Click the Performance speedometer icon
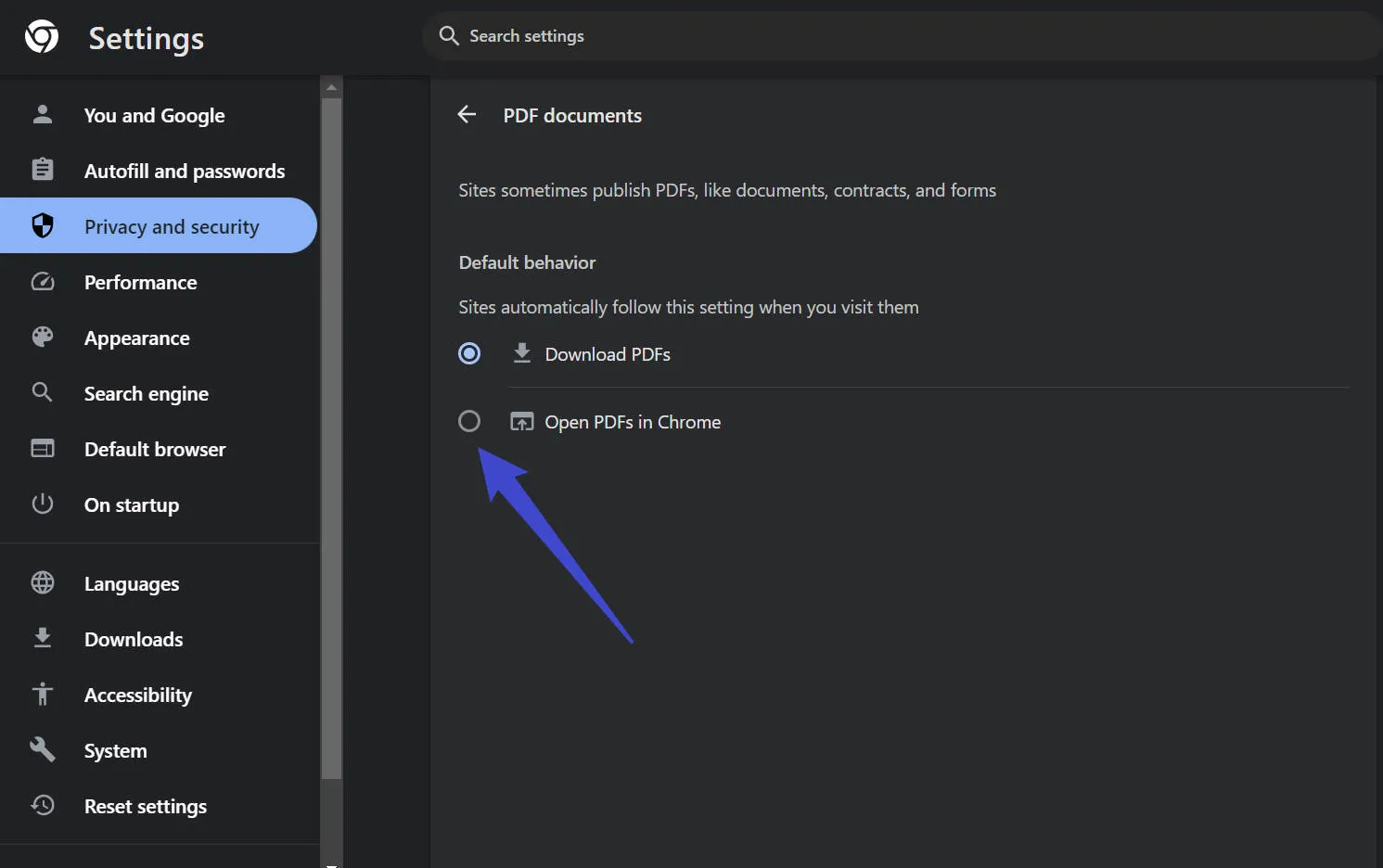1383x868 pixels. click(x=42, y=282)
